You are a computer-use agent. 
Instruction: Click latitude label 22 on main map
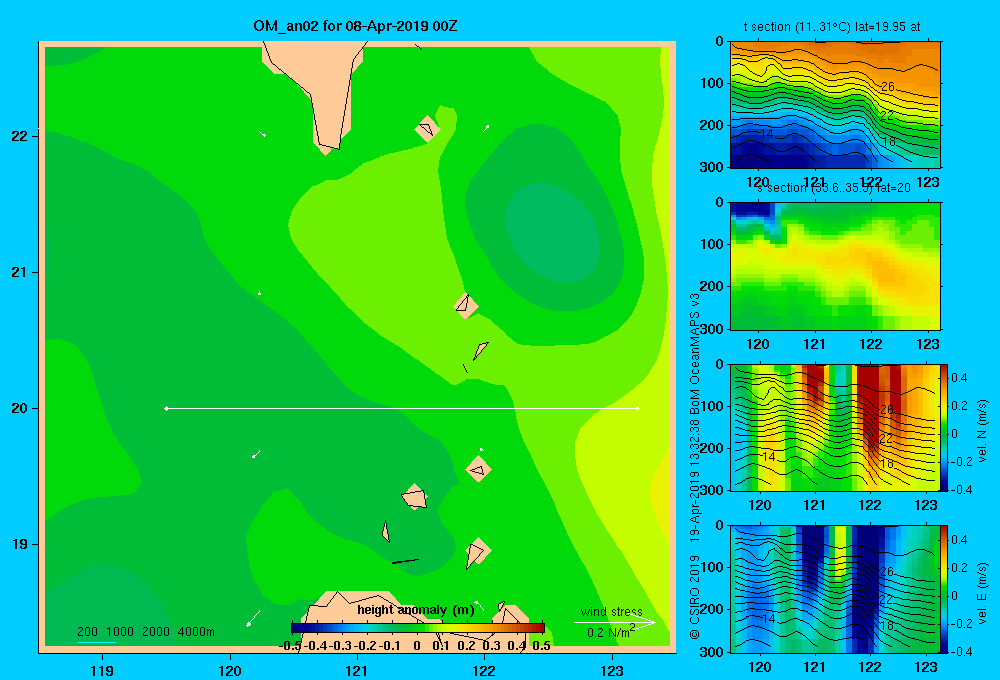pyautogui.click(x=20, y=136)
